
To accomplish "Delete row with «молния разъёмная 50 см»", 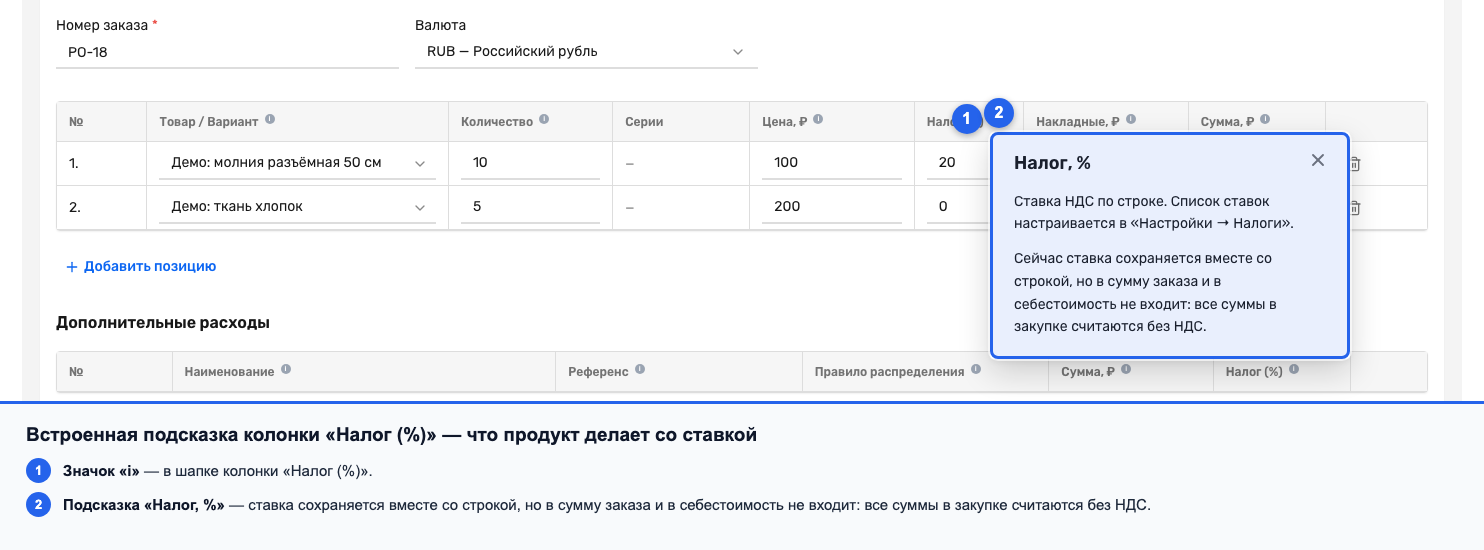I will click(x=1355, y=163).
